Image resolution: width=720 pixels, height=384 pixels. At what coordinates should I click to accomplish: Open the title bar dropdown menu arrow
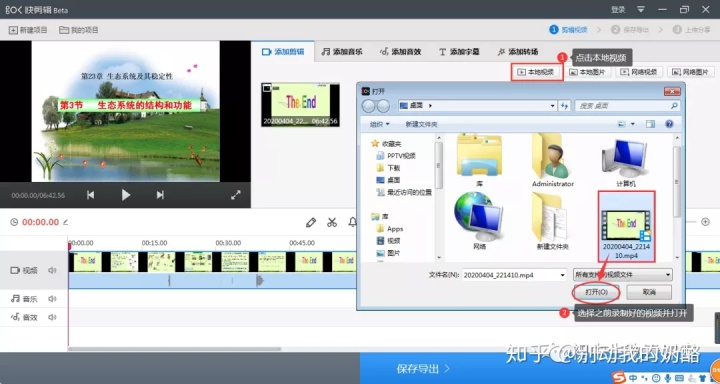pos(641,9)
